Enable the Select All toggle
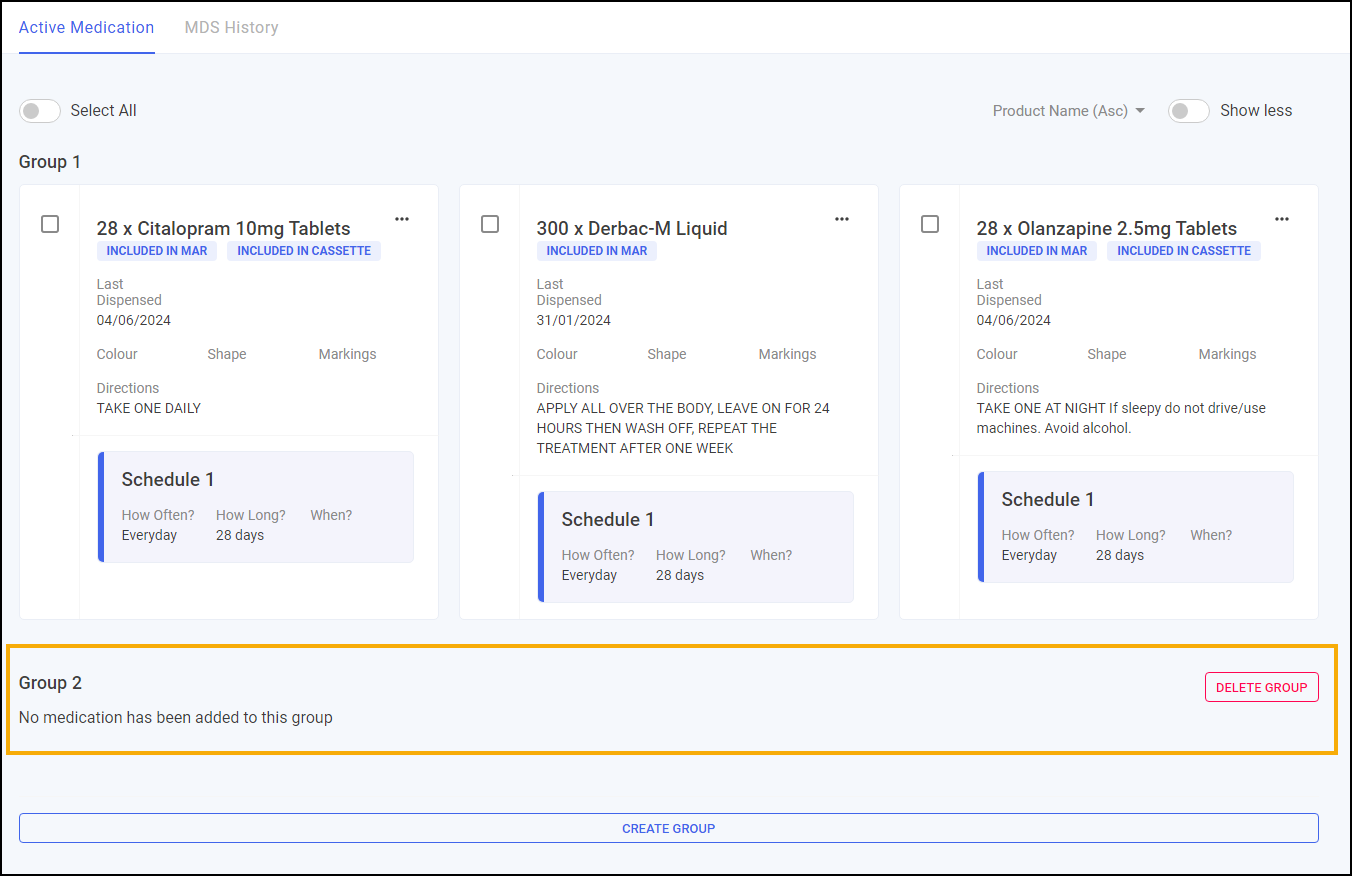 pyautogui.click(x=40, y=111)
